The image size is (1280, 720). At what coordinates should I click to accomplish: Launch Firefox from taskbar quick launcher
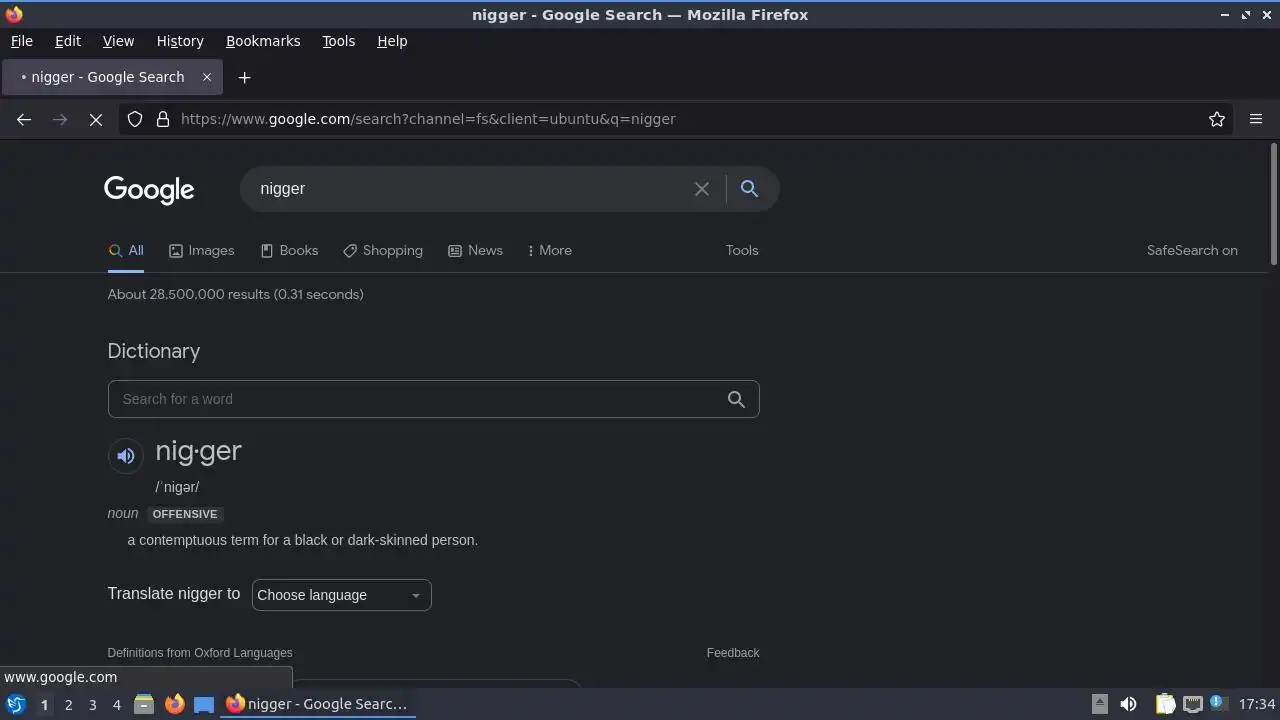[174, 704]
